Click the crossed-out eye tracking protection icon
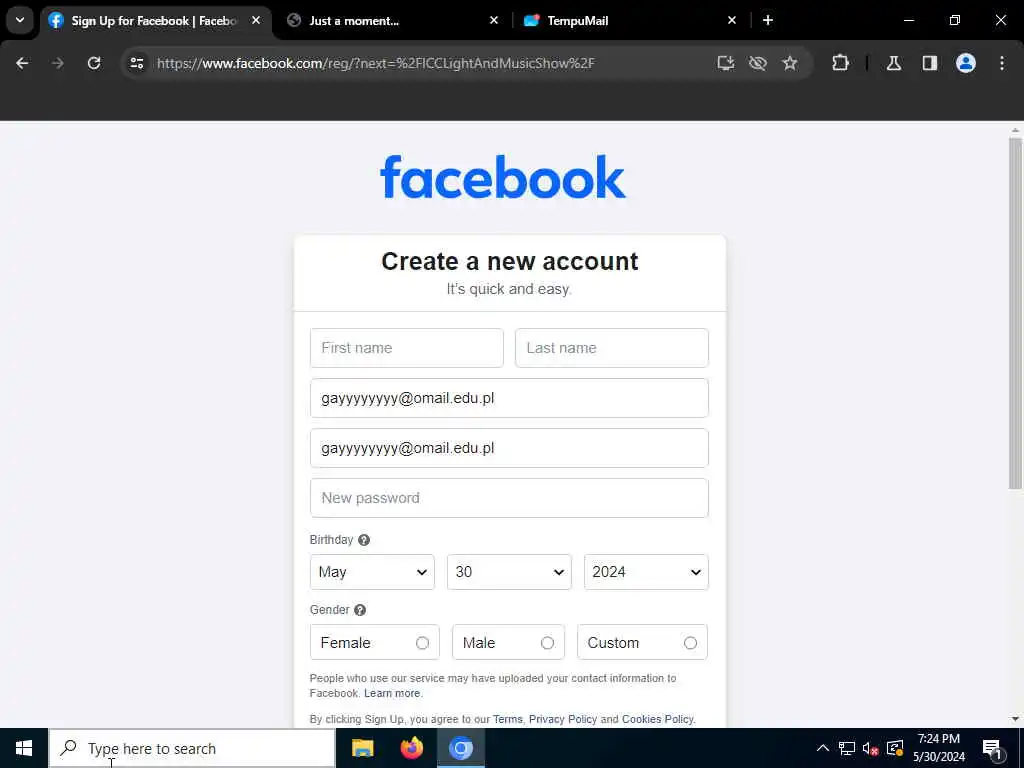1024x768 pixels. point(758,63)
